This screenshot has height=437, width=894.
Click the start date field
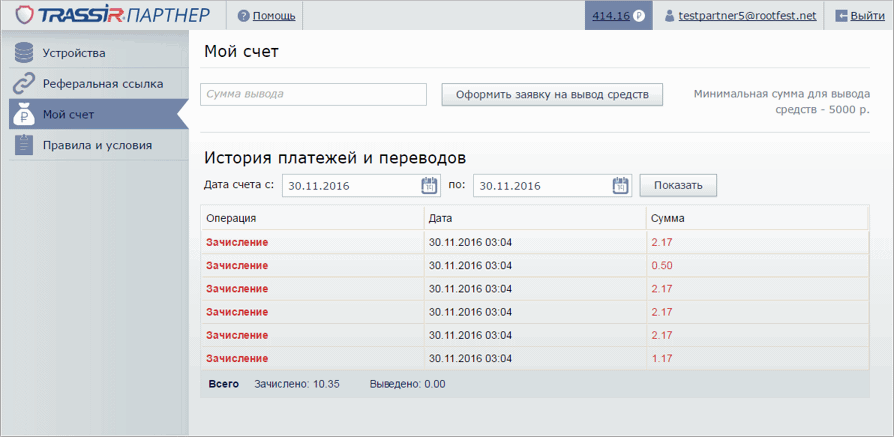coord(350,185)
